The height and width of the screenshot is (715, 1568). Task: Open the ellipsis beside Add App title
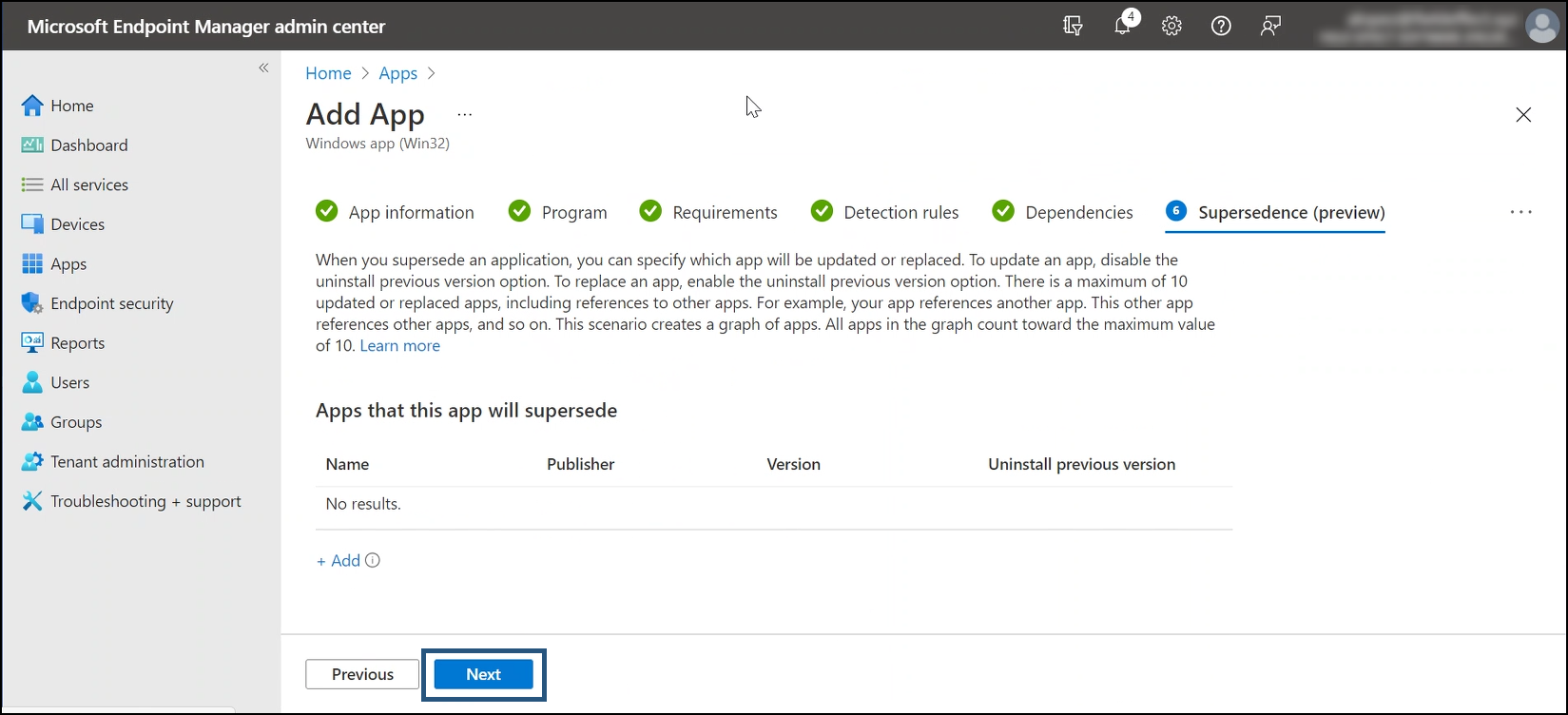[464, 114]
